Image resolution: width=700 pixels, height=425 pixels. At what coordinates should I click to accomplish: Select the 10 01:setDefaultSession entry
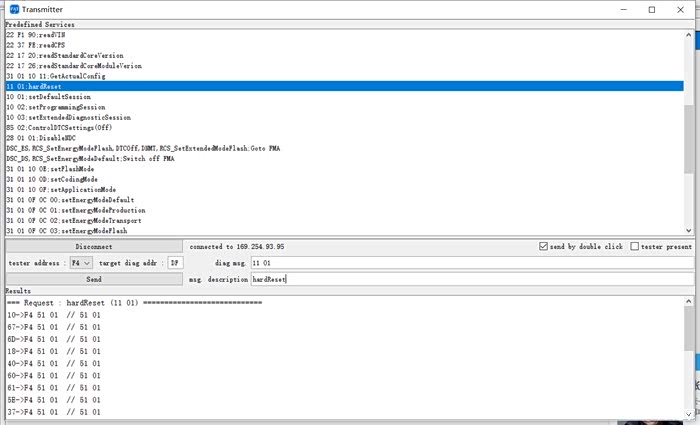click(48, 97)
